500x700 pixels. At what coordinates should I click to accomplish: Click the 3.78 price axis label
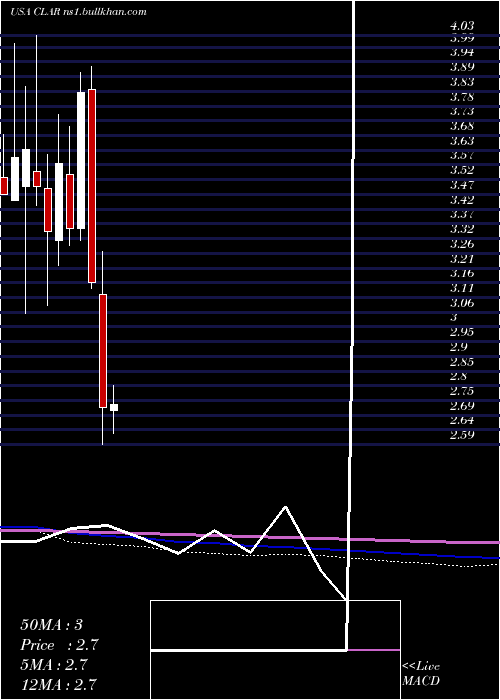click(x=462, y=96)
